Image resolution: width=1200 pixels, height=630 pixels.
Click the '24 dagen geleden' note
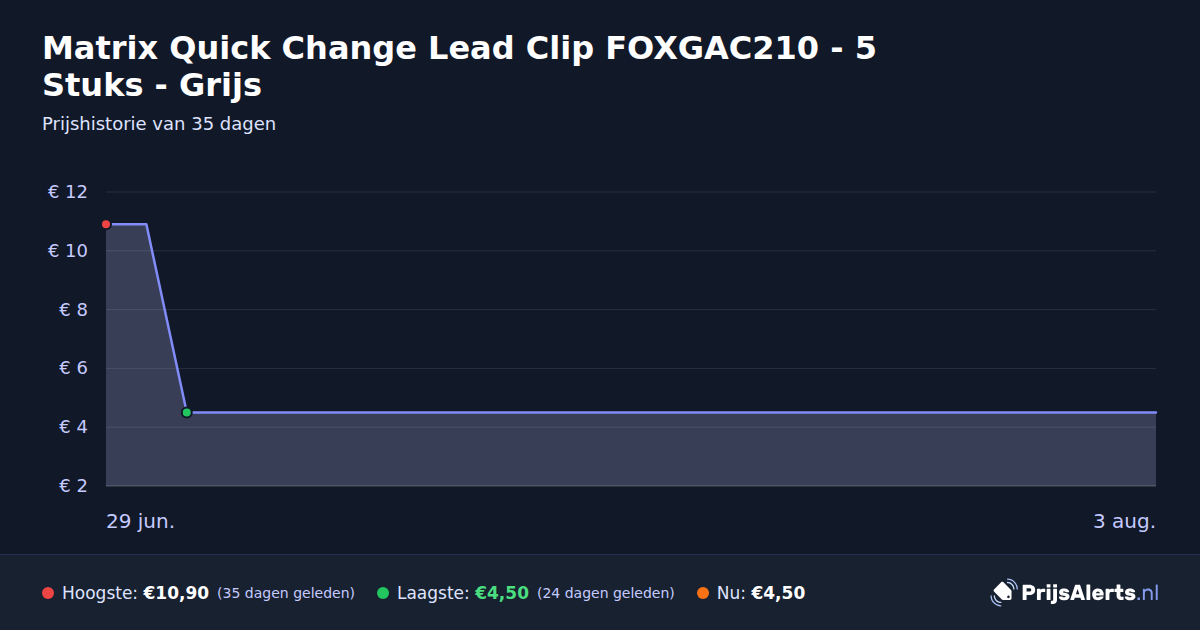pyautogui.click(x=606, y=593)
